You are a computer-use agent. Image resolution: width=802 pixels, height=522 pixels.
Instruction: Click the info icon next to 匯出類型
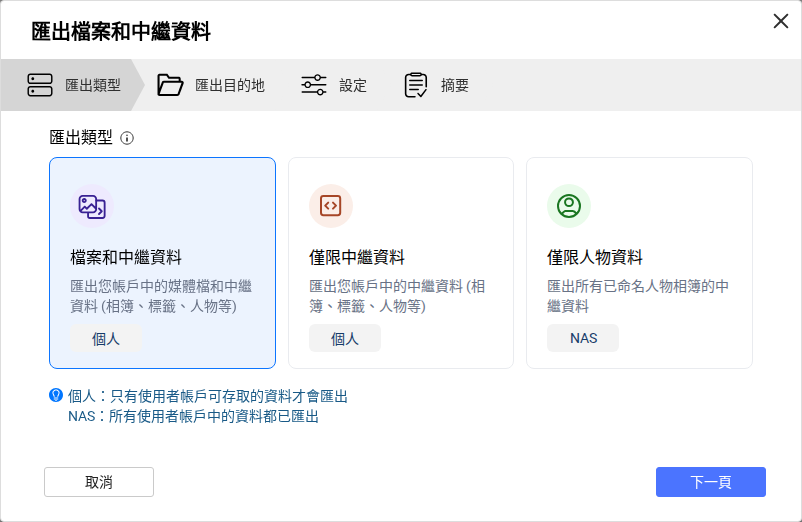pos(127,138)
